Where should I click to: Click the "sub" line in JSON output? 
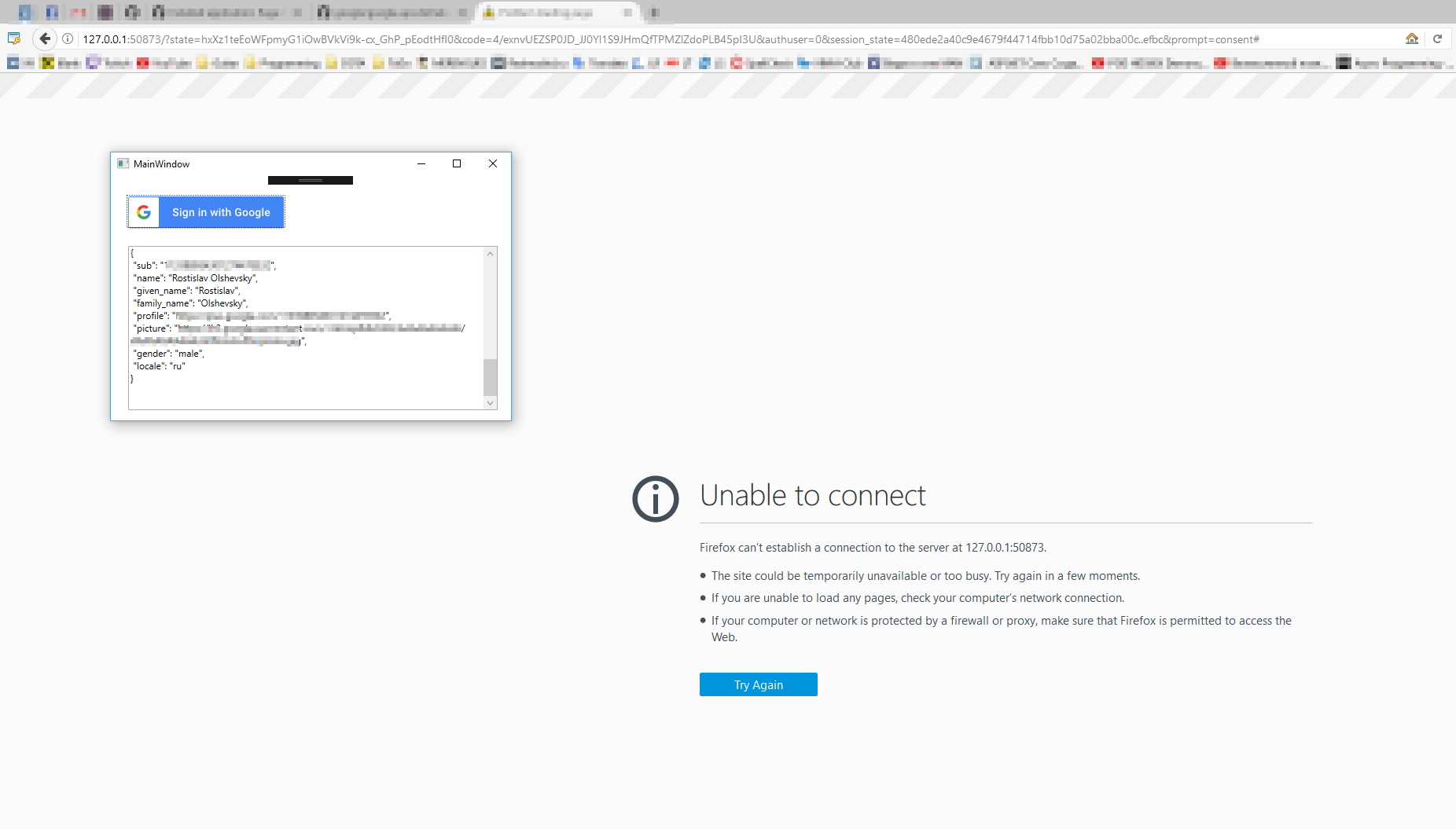tap(204, 266)
